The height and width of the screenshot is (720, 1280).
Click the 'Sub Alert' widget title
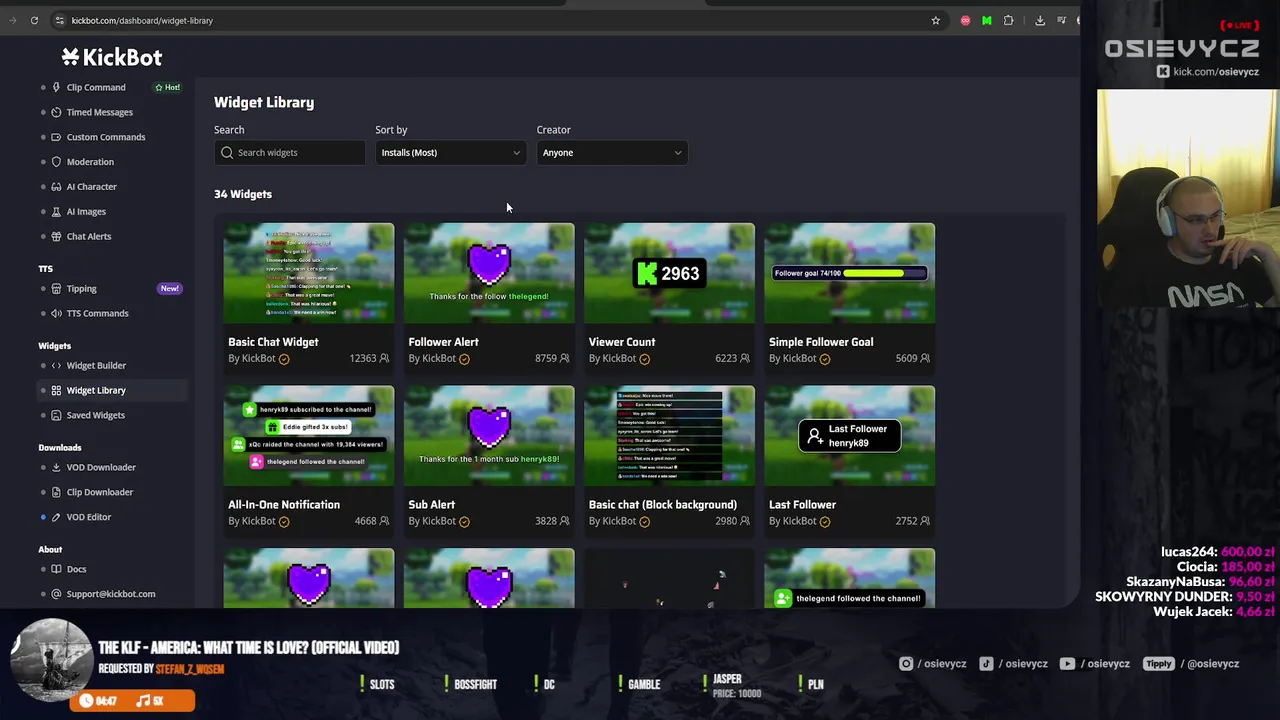point(431,505)
